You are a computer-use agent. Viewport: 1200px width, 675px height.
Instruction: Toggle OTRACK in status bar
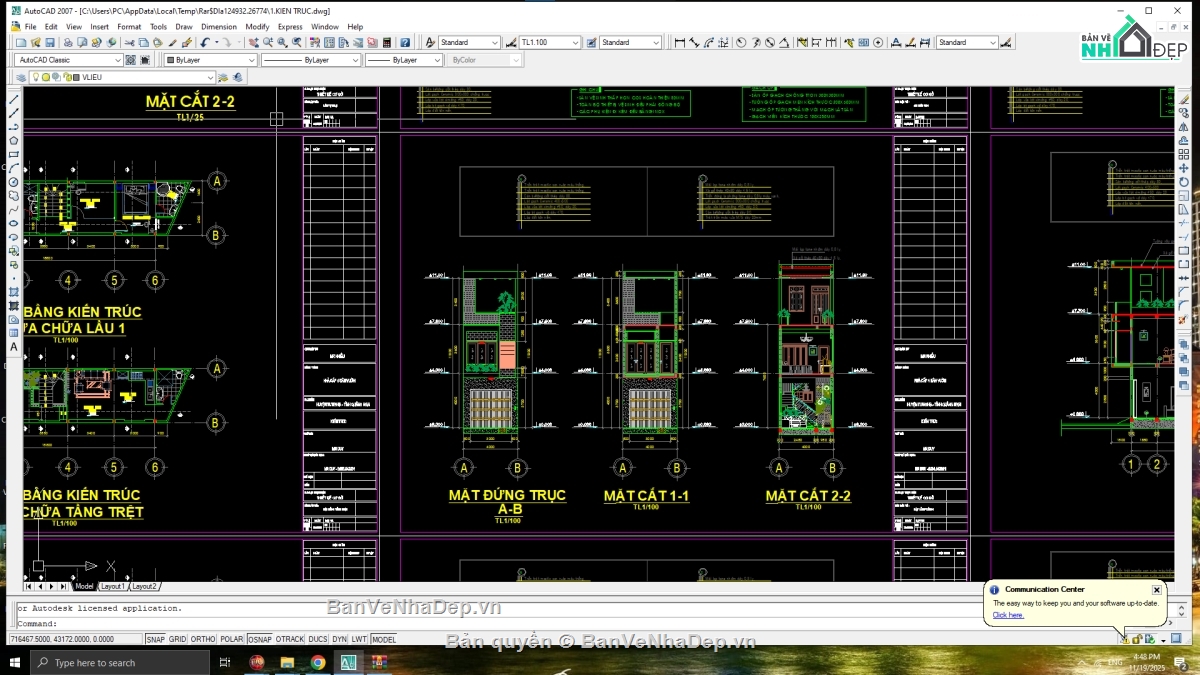tap(290, 639)
